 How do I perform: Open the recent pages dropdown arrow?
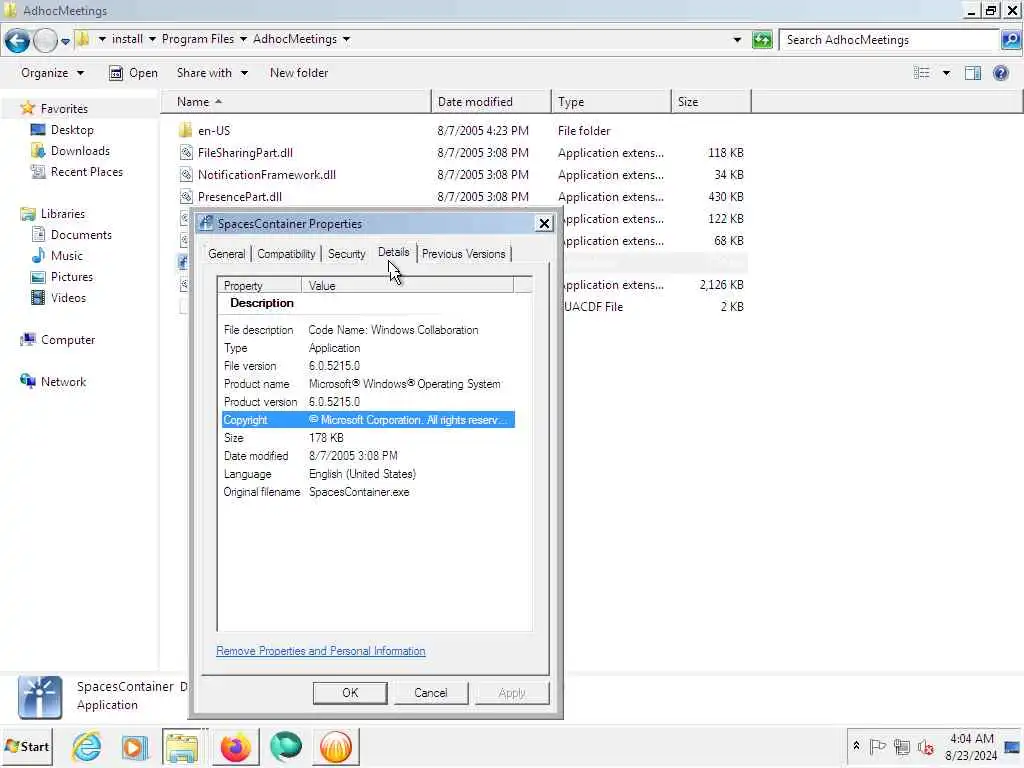point(65,41)
